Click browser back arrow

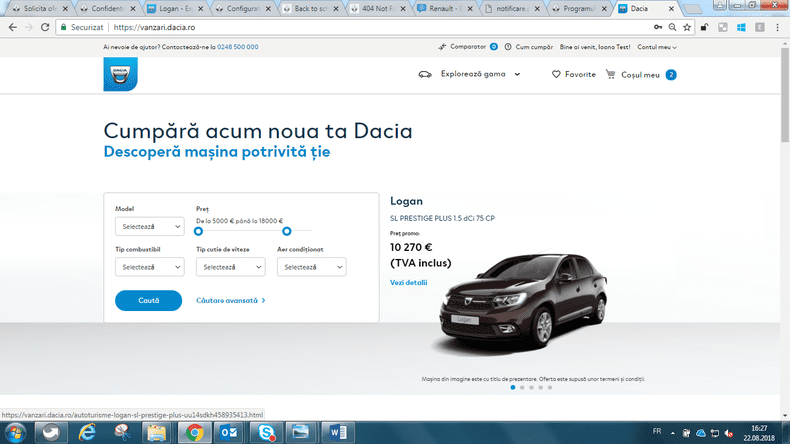(x=13, y=27)
